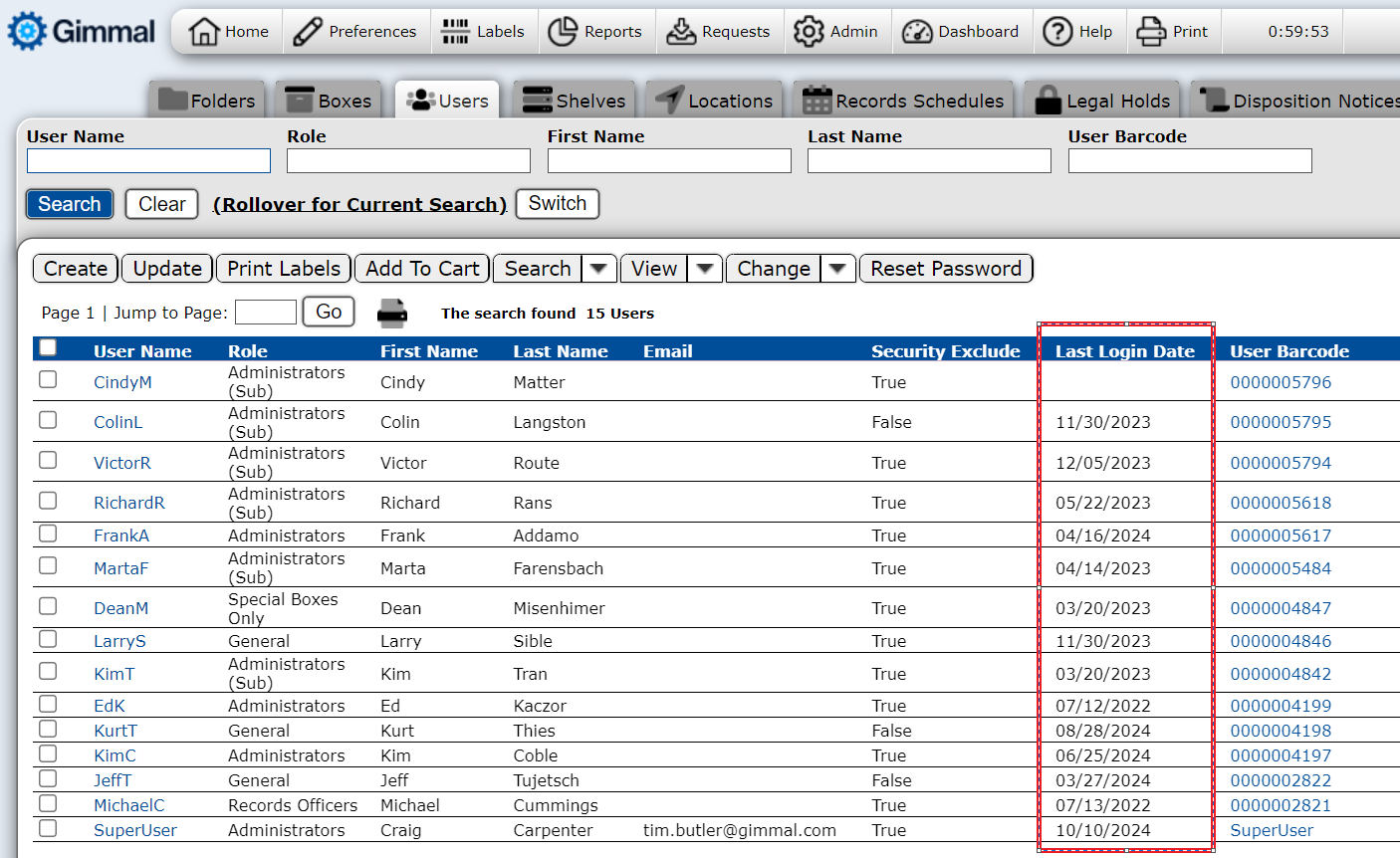The image size is (1400, 858).
Task: Expand the Change dropdown arrow
Action: (837, 269)
